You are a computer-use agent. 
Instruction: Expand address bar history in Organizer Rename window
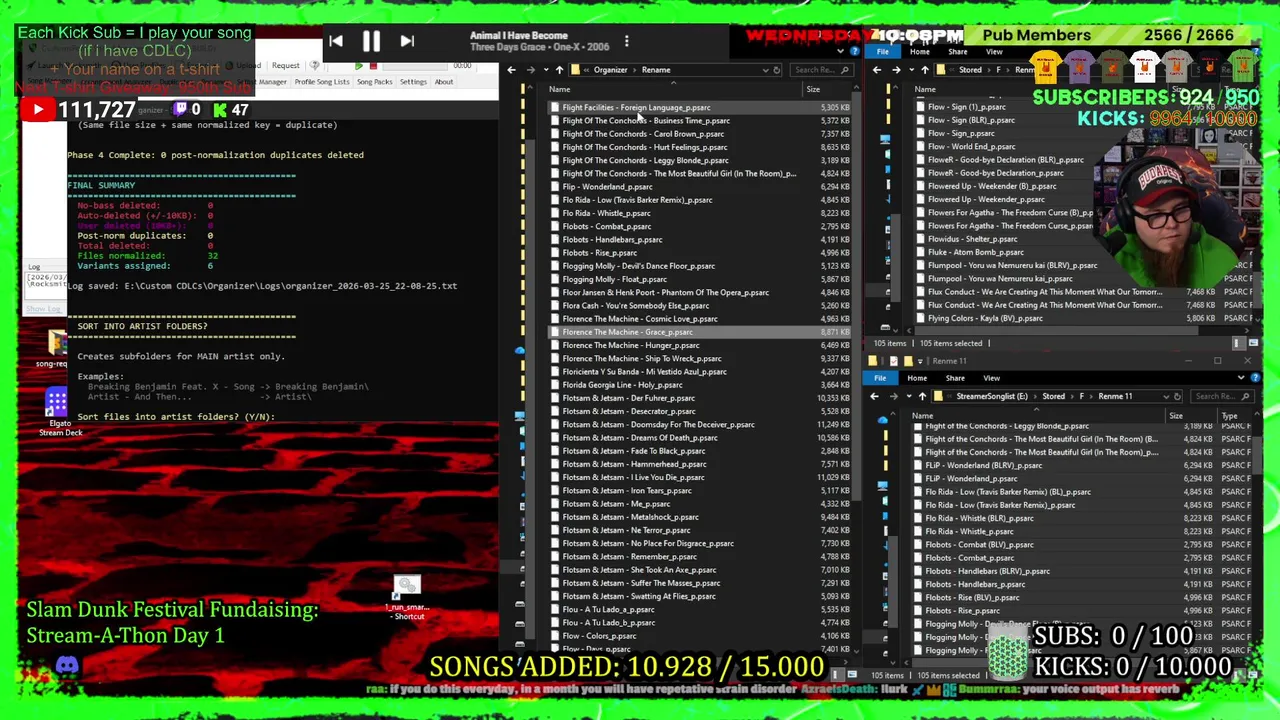pos(766,70)
